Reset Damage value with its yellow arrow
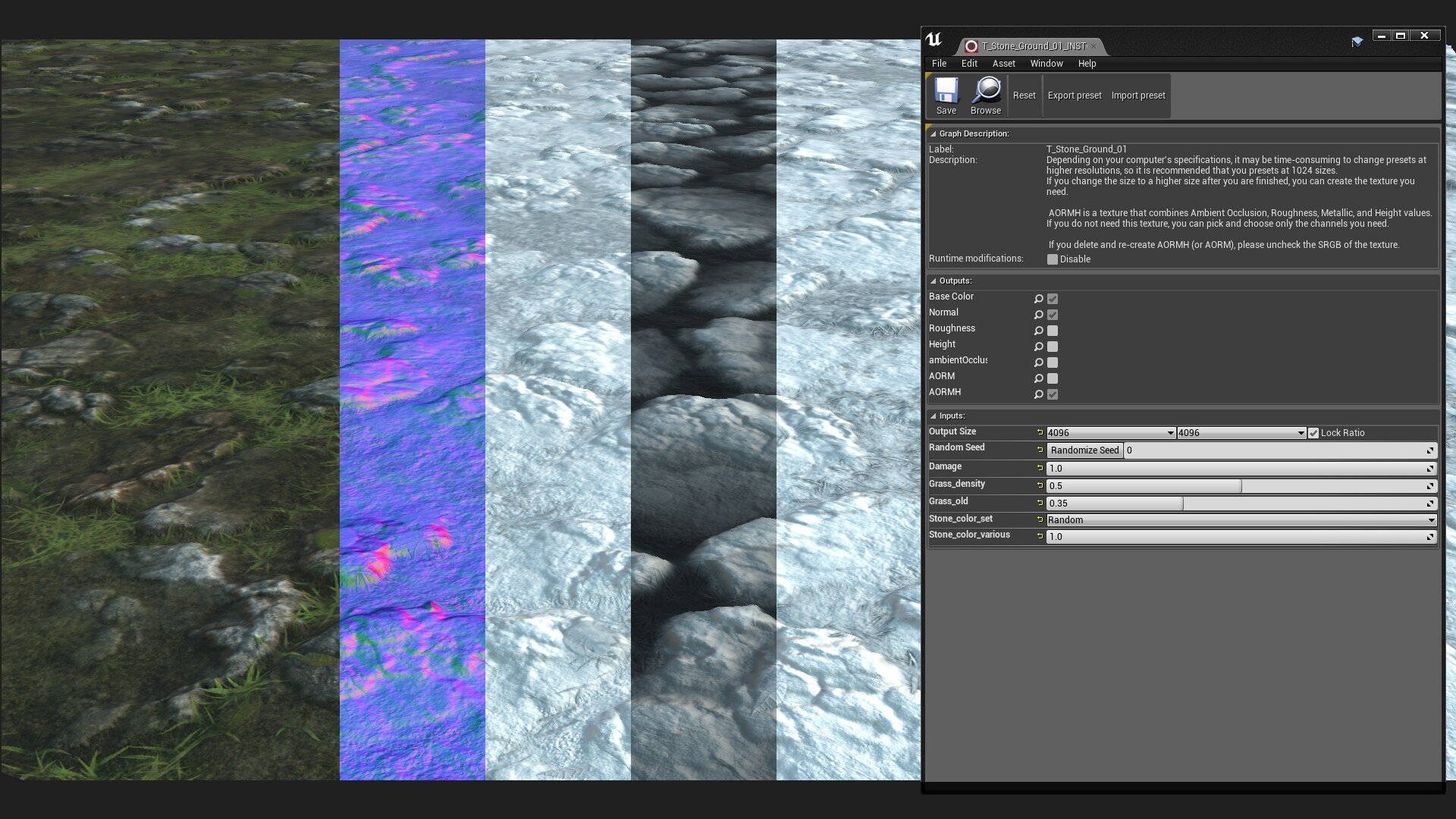This screenshot has width=1456, height=819. coord(1040,468)
